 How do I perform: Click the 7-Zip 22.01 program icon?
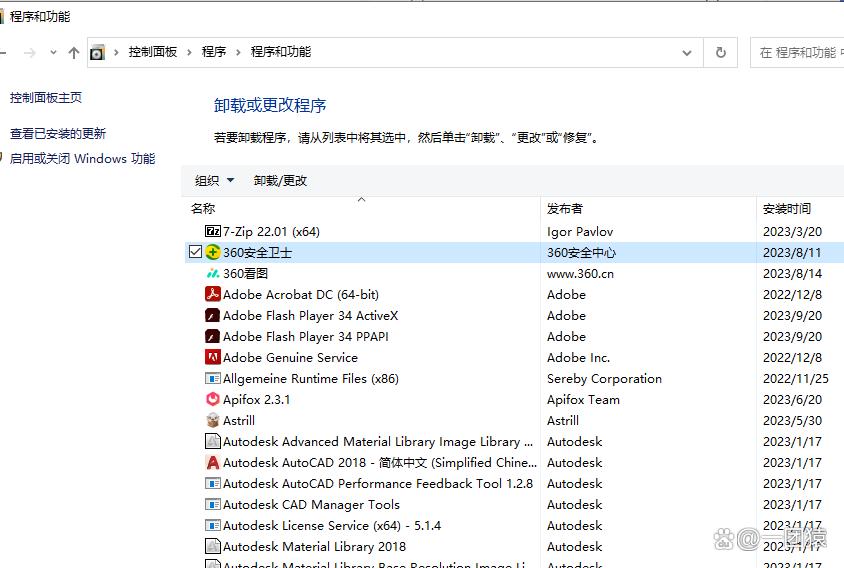[x=213, y=232]
